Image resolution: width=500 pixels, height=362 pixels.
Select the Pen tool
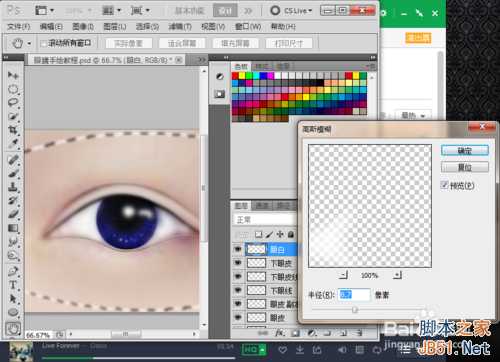[x=13, y=271]
